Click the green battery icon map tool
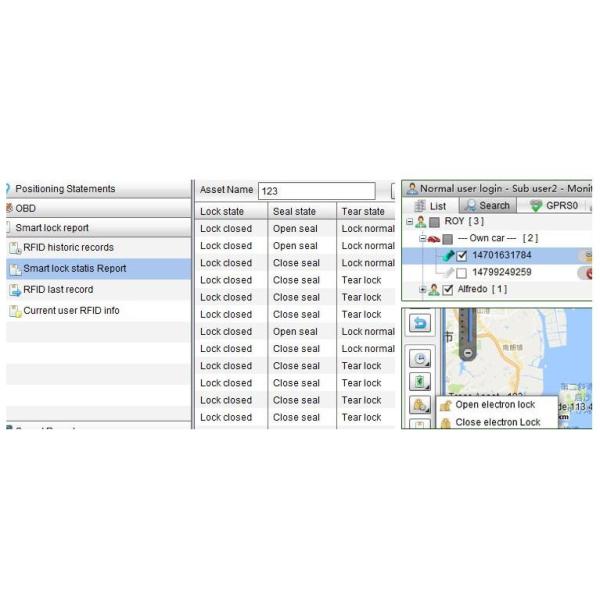Screen dimensions: 600x600 pyautogui.click(x=420, y=381)
